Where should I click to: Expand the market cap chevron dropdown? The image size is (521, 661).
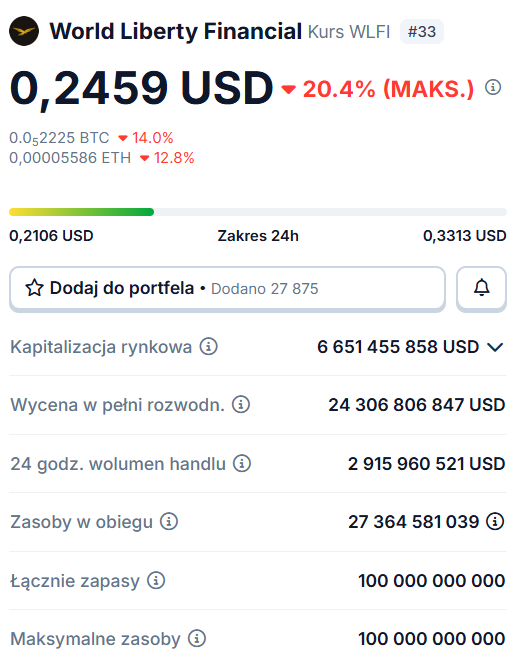coord(495,347)
